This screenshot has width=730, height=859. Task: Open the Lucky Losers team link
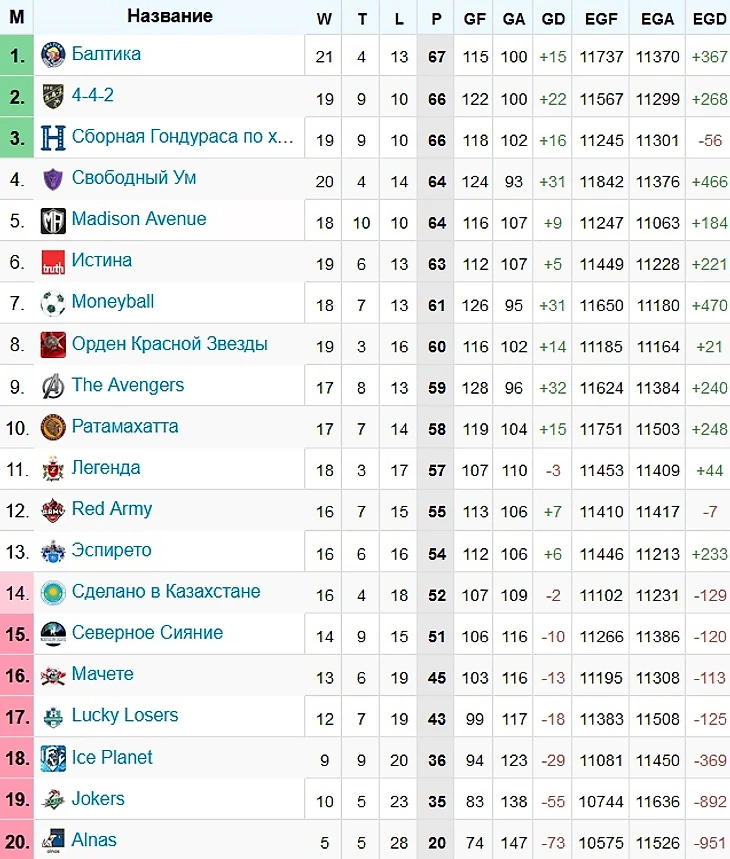click(125, 716)
